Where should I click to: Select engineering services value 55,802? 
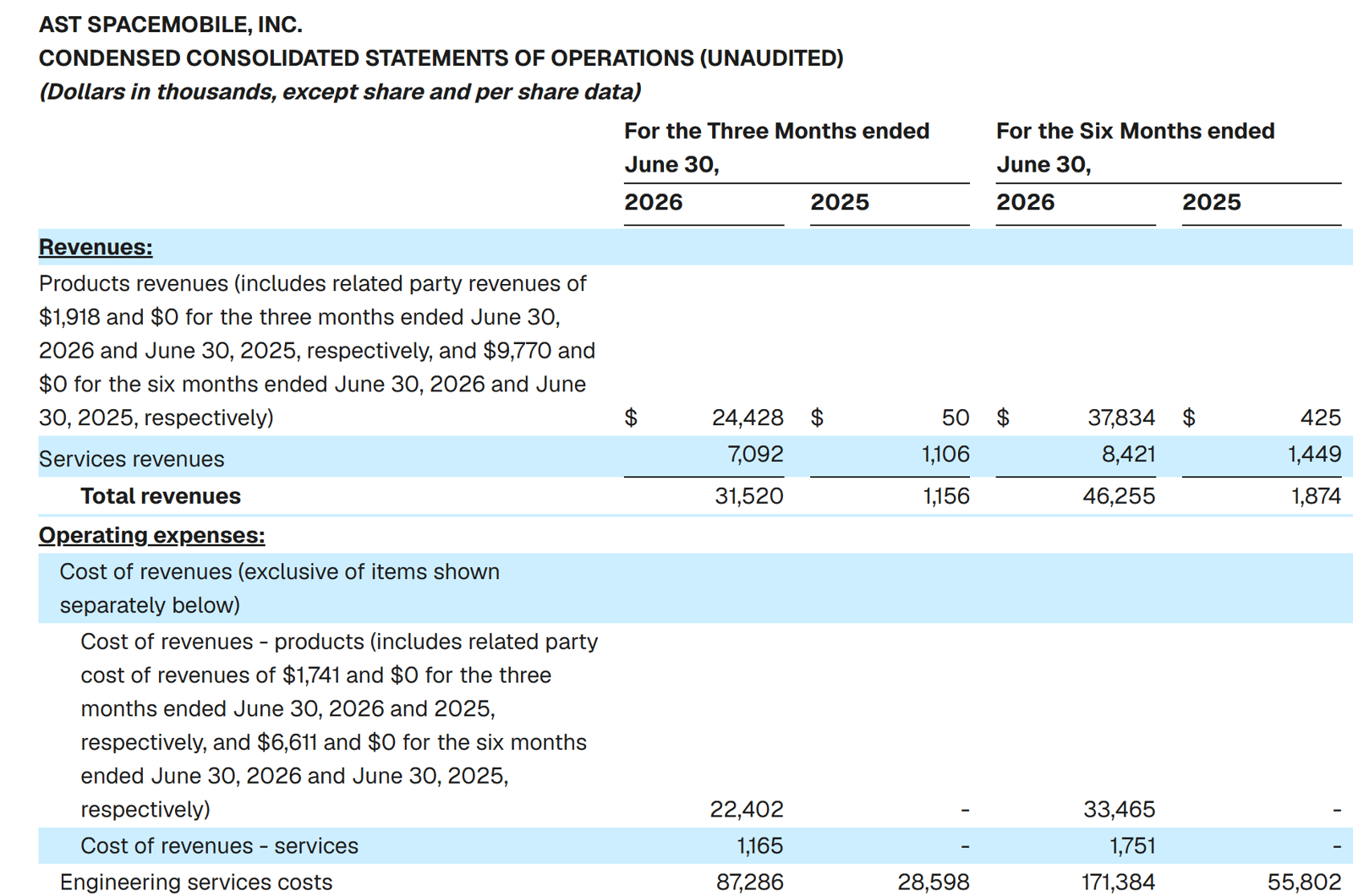1305,882
